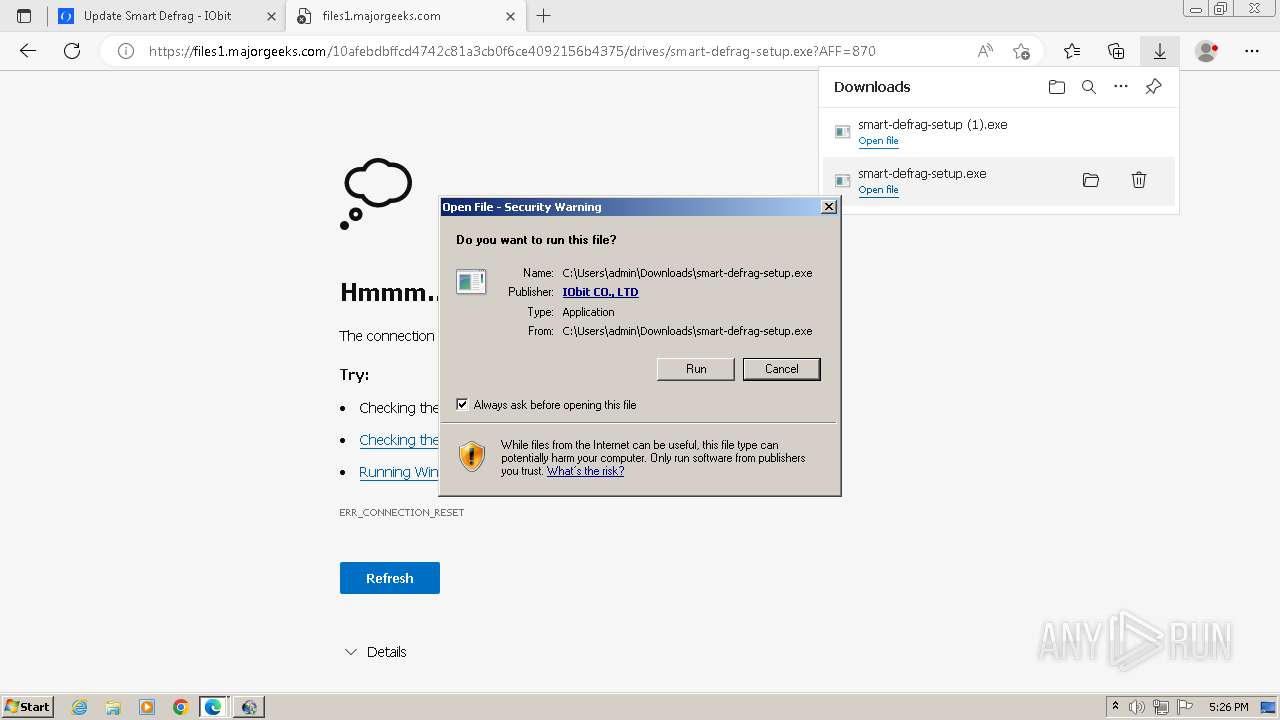The width and height of the screenshot is (1280, 720).
Task: Open File Explorer from taskbar
Action: pos(113,707)
